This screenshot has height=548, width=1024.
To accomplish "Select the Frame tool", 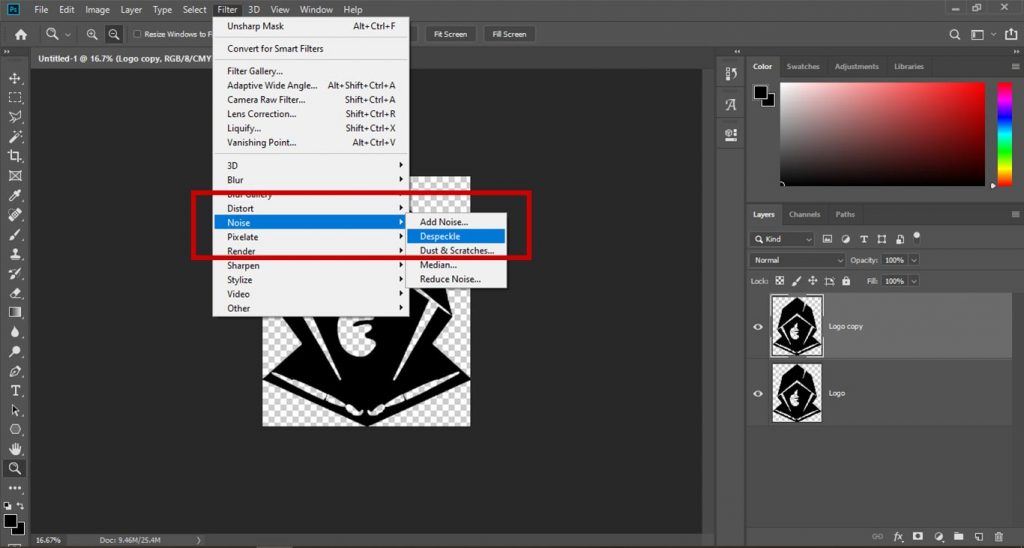I will 15,176.
